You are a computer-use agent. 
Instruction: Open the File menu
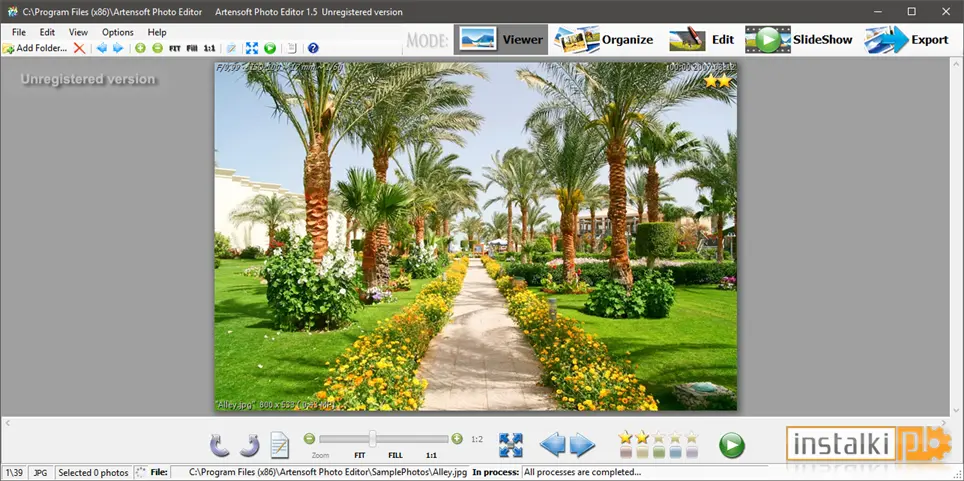[18, 32]
